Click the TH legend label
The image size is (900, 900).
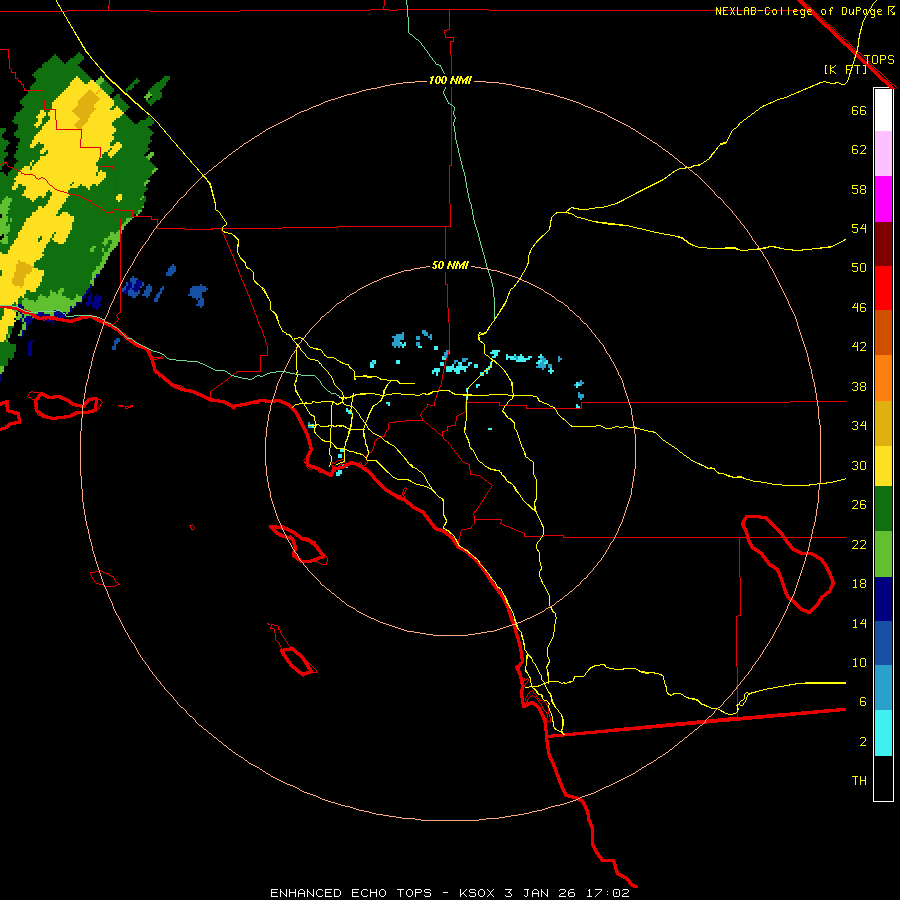pos(859,781)
